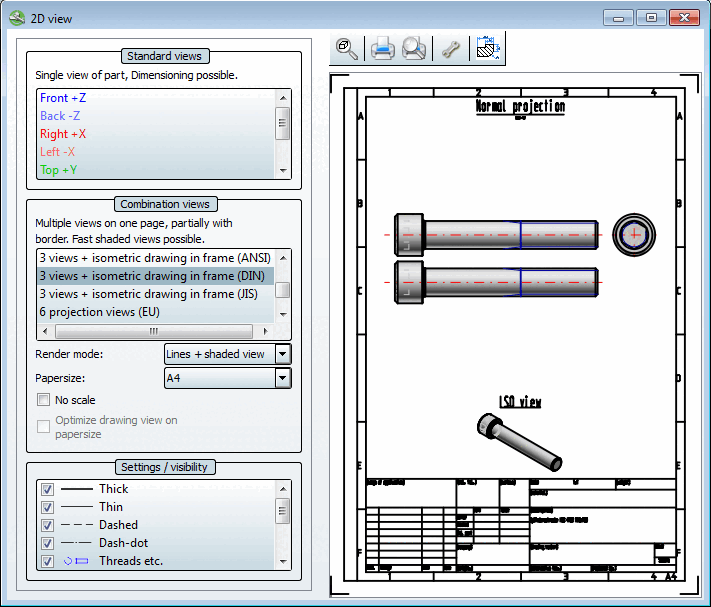This screenshot has width=711, height=607.
Task: Choose Right +X standard view
Action: pos(62,134)
